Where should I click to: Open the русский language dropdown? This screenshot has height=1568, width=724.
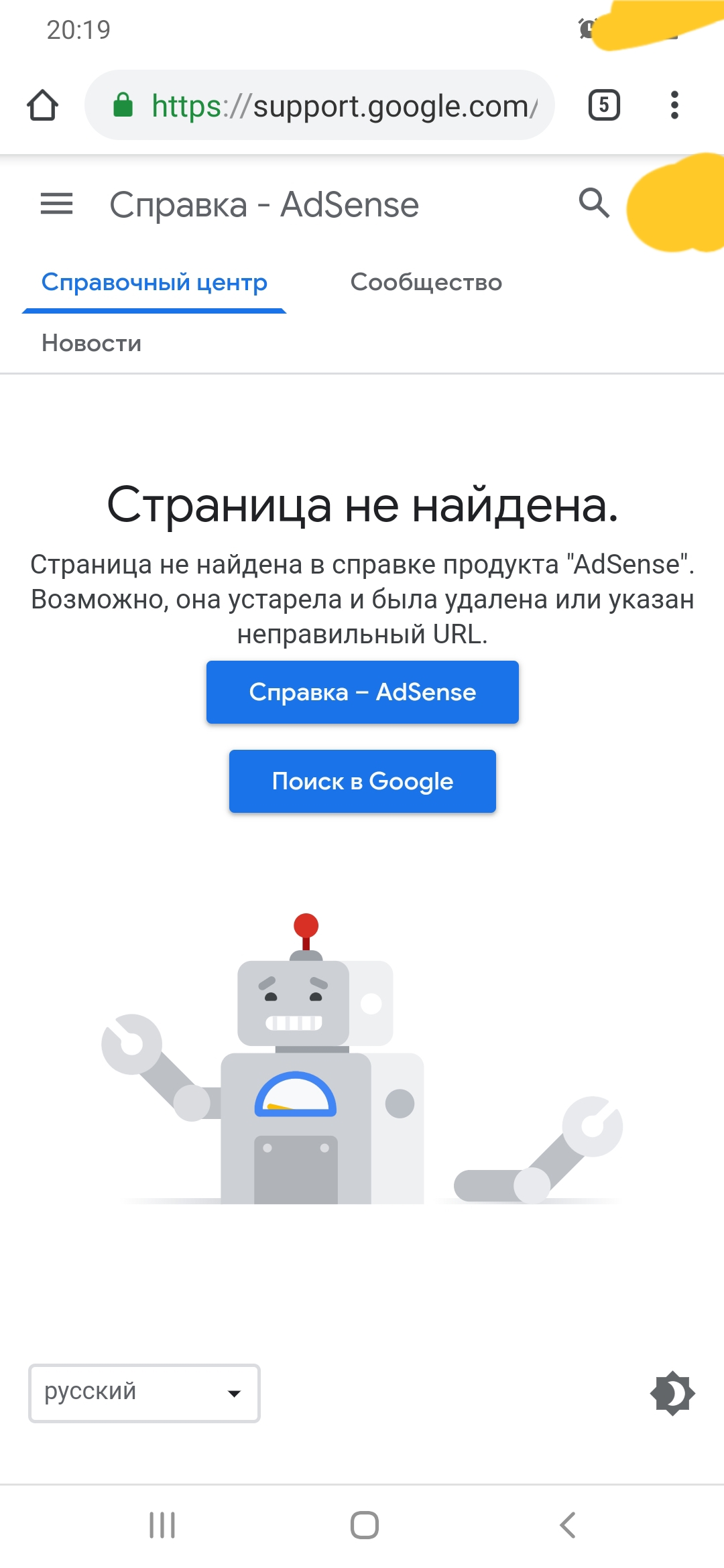pyautogui.click(x=144, y=1393)
